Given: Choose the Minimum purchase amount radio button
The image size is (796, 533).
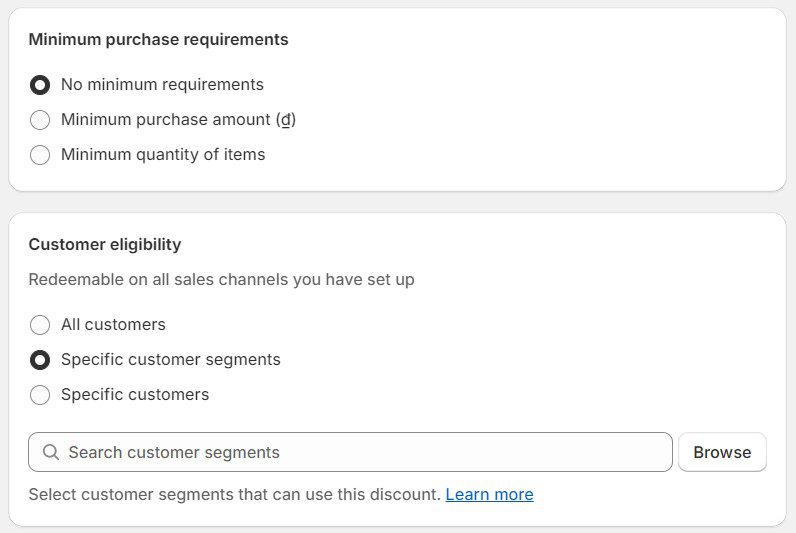Looking at the screenshot, I should 40,120.
